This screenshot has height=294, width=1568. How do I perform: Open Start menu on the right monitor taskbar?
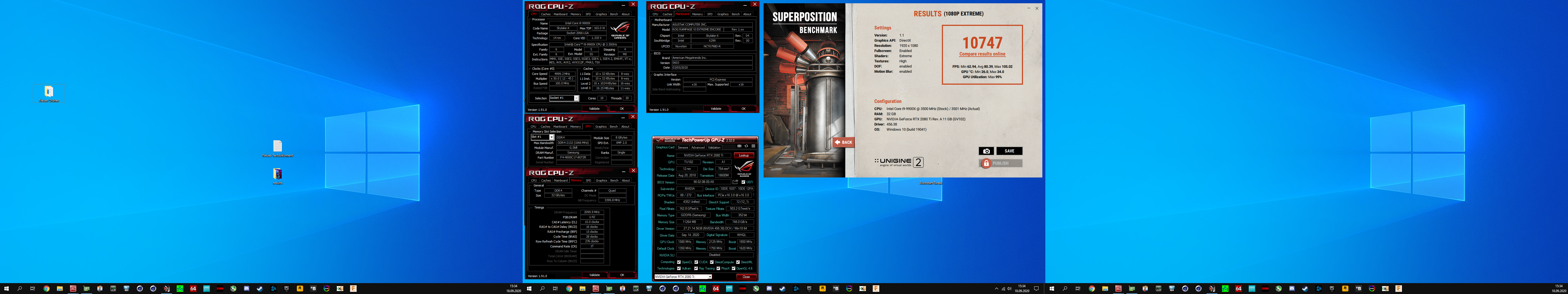(1052, 289)
